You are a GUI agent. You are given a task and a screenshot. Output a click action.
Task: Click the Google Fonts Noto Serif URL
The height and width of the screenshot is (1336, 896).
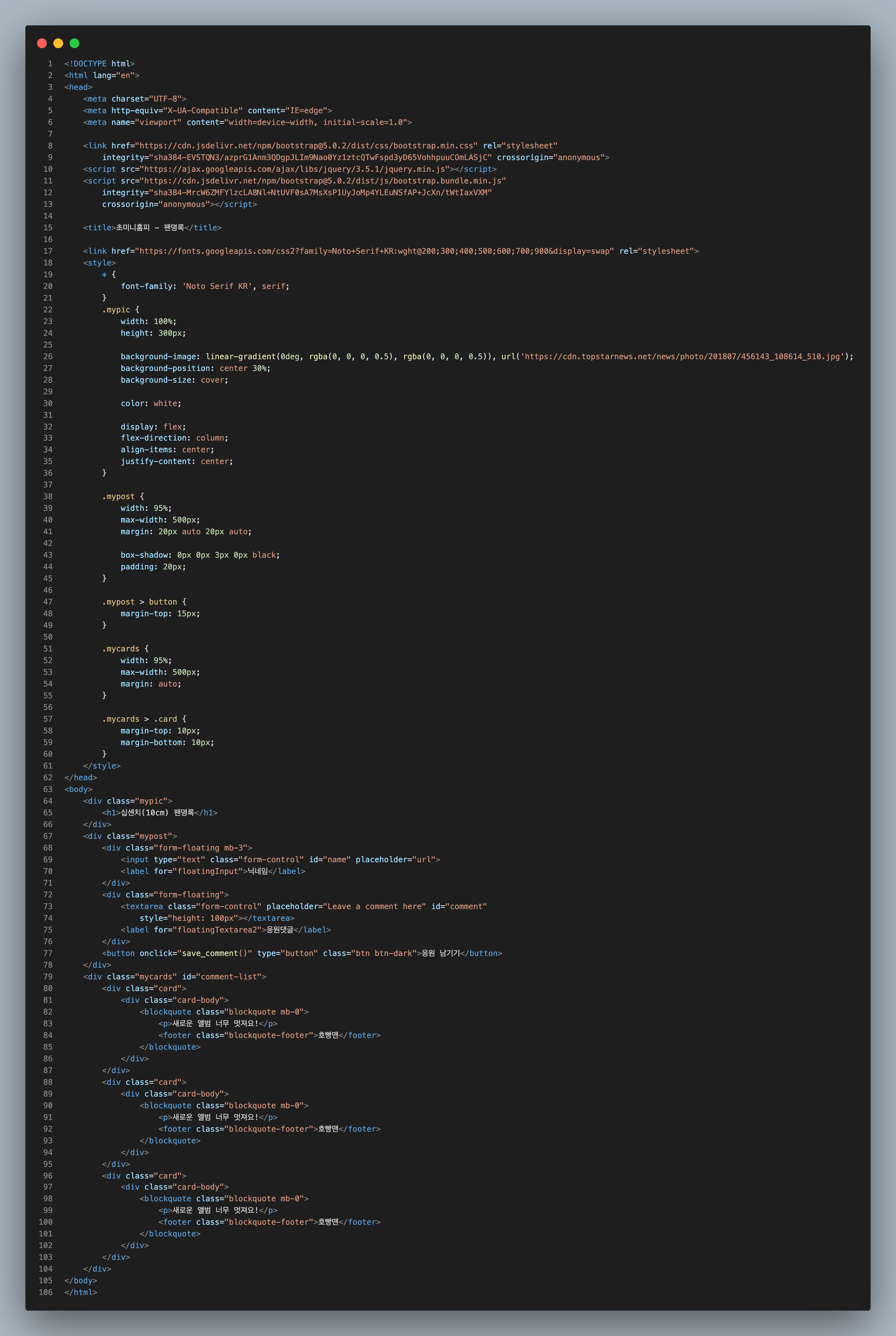375,252
